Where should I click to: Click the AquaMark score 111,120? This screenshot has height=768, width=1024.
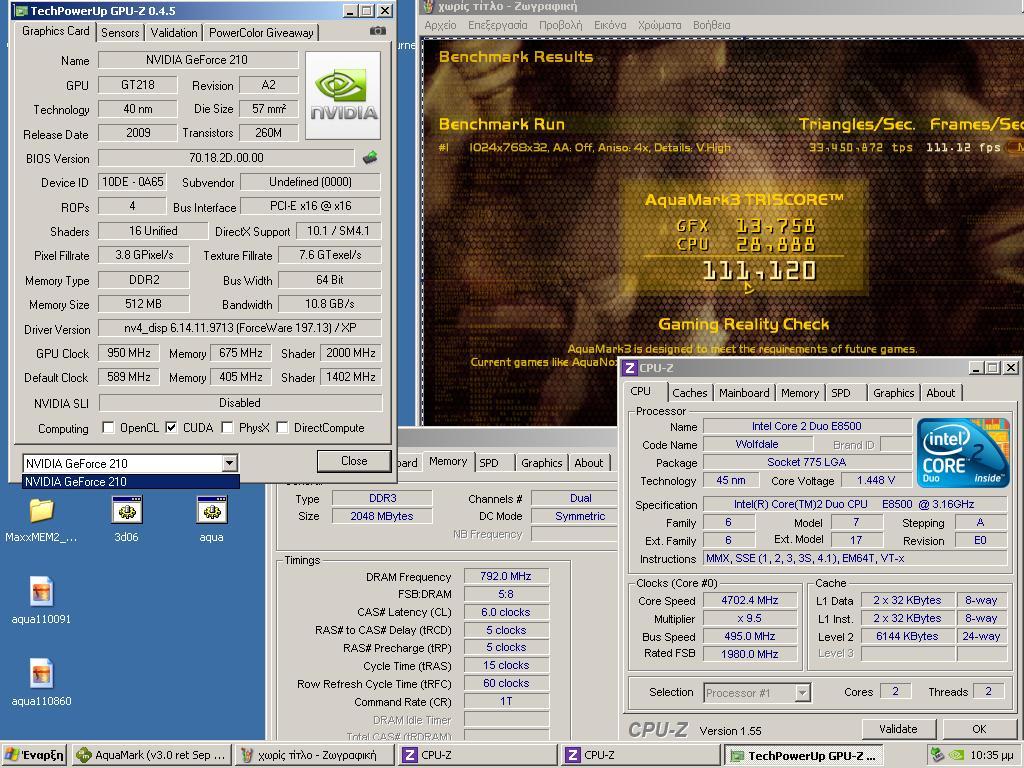pyautogui.click(x=759, y=270)
